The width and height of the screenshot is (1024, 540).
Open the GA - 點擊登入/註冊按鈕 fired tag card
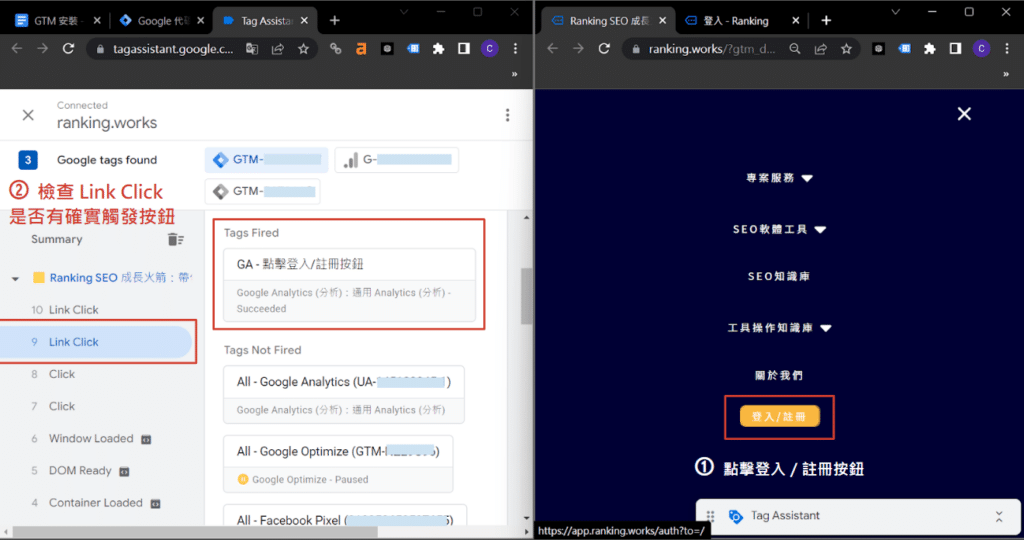(350, 285)
